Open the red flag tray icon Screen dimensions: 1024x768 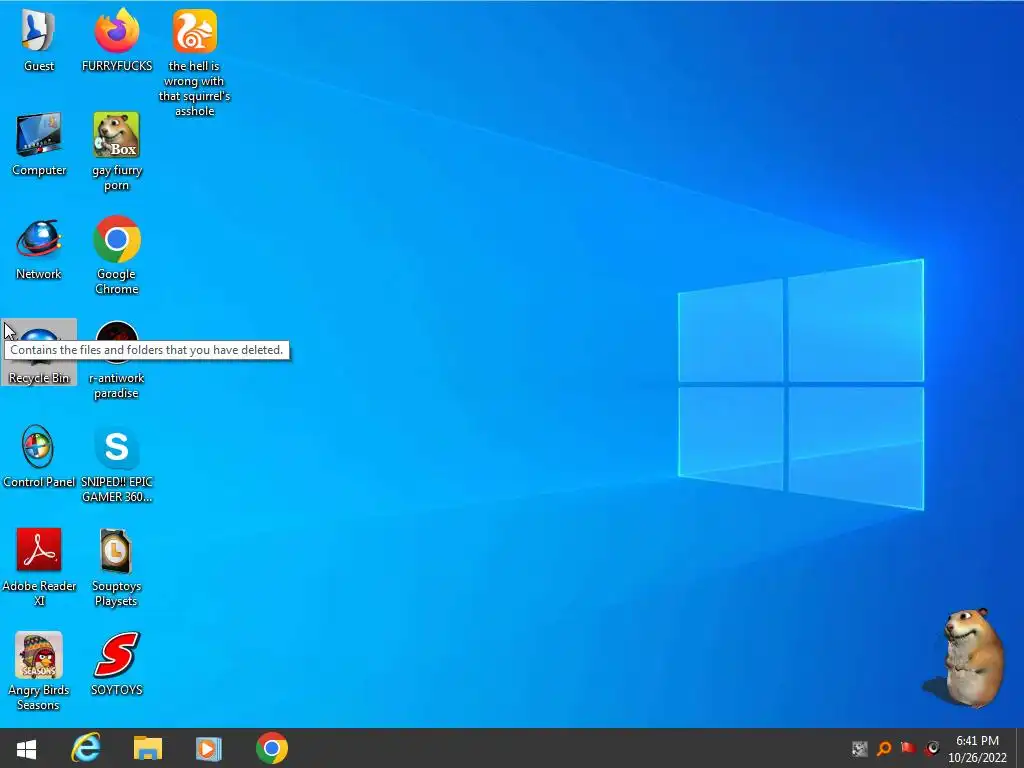pos(908,748)
